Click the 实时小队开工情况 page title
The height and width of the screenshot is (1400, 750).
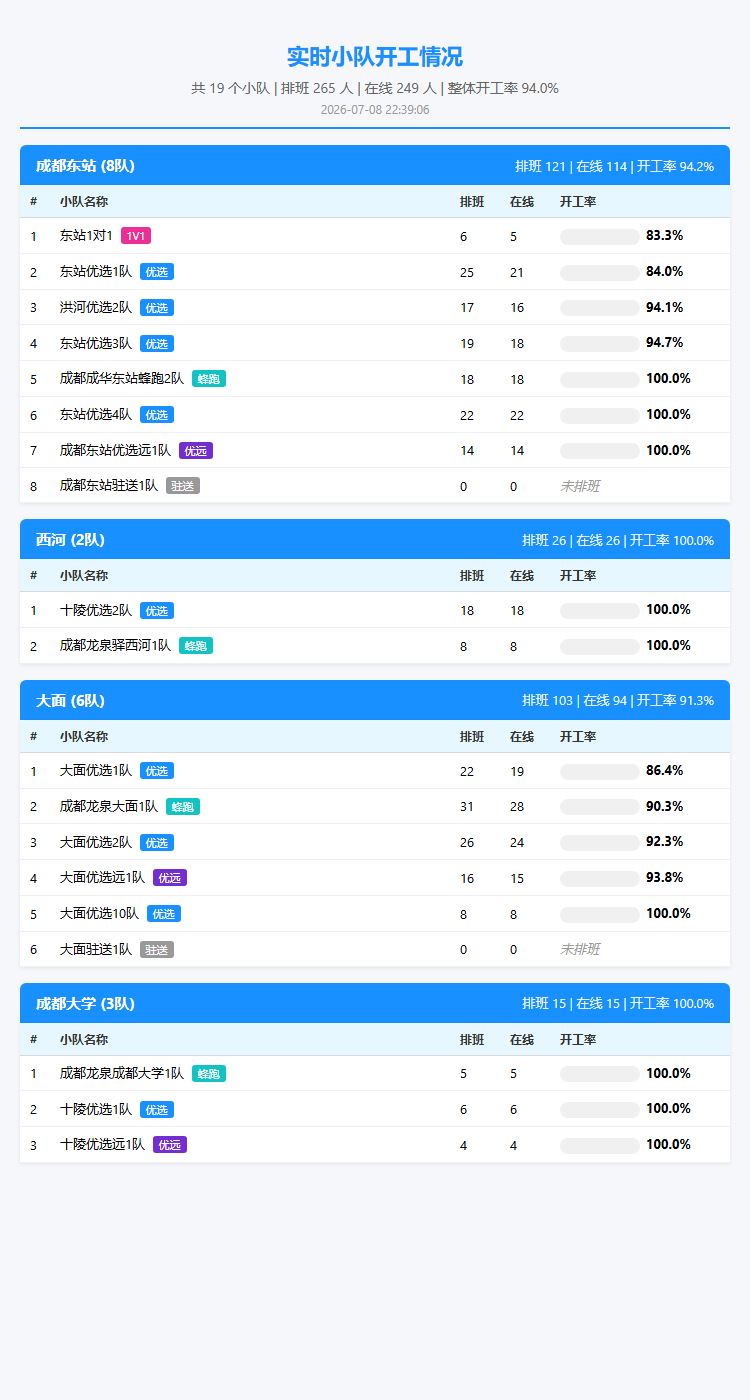click(375, 57)
